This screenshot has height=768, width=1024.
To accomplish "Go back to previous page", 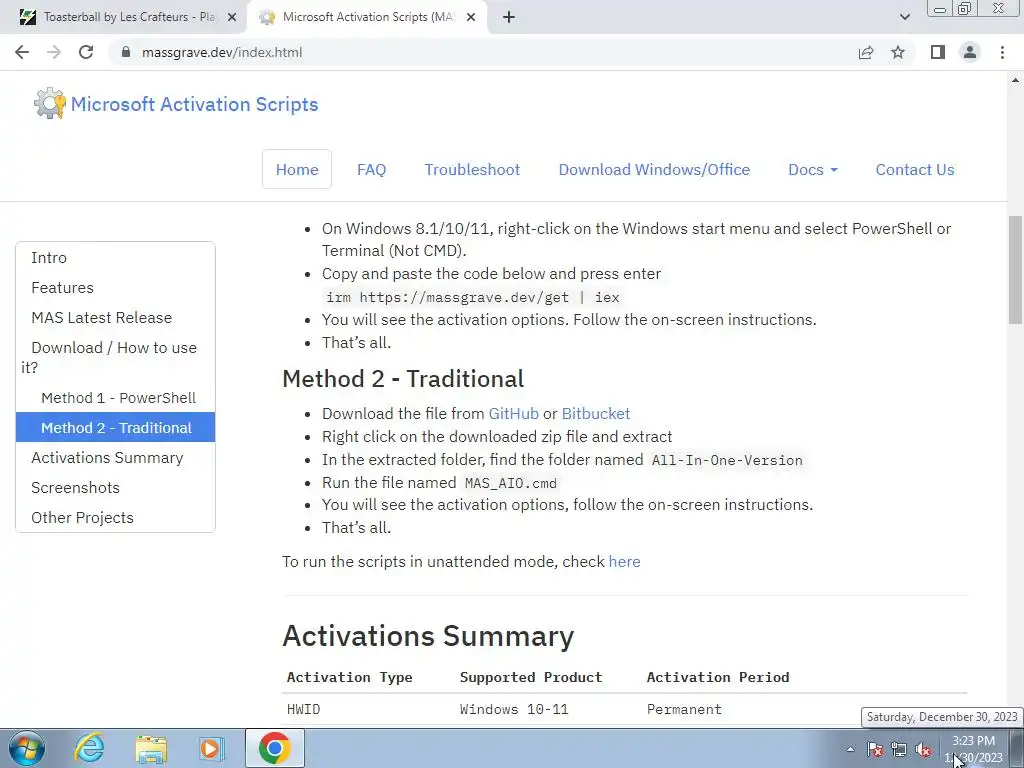I will tap(22, 52).
